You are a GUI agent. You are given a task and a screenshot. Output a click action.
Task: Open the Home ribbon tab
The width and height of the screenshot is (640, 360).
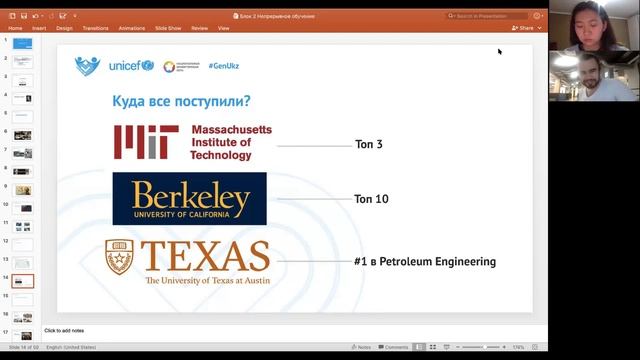point(15,28)
